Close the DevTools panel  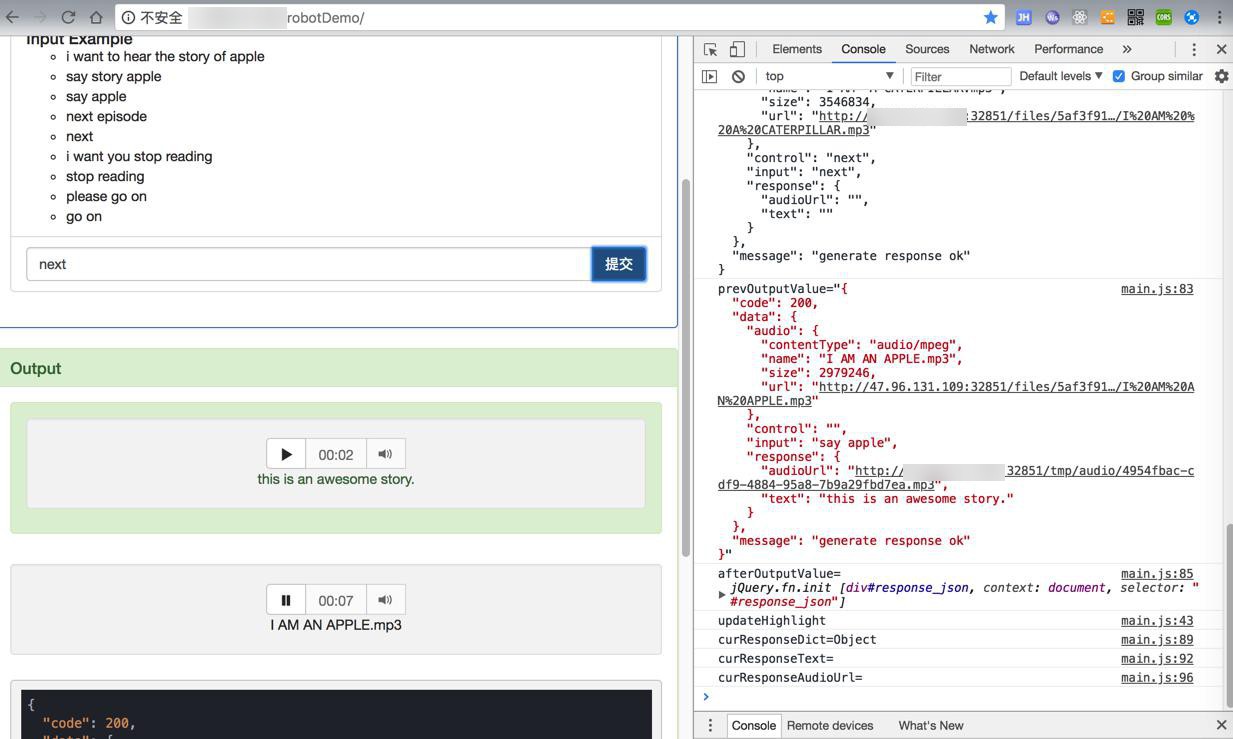1221,49
